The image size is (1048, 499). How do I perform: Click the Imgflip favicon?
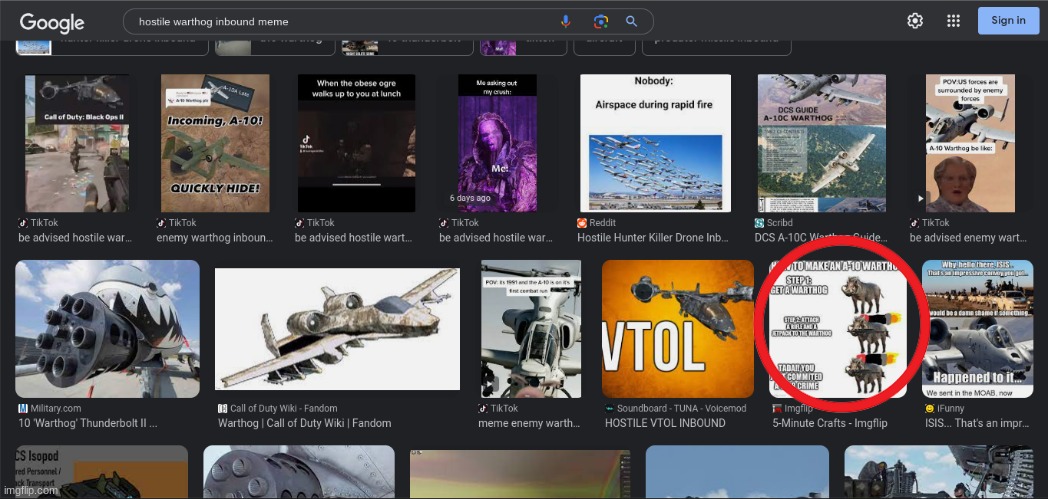point(777,408)
